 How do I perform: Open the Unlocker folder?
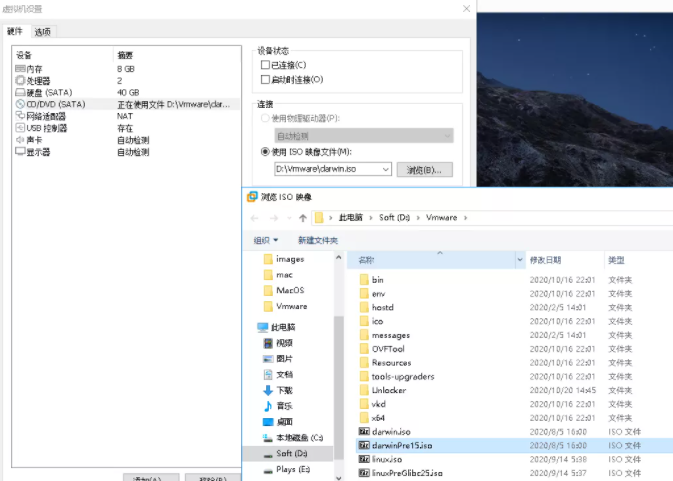point(383,390)
